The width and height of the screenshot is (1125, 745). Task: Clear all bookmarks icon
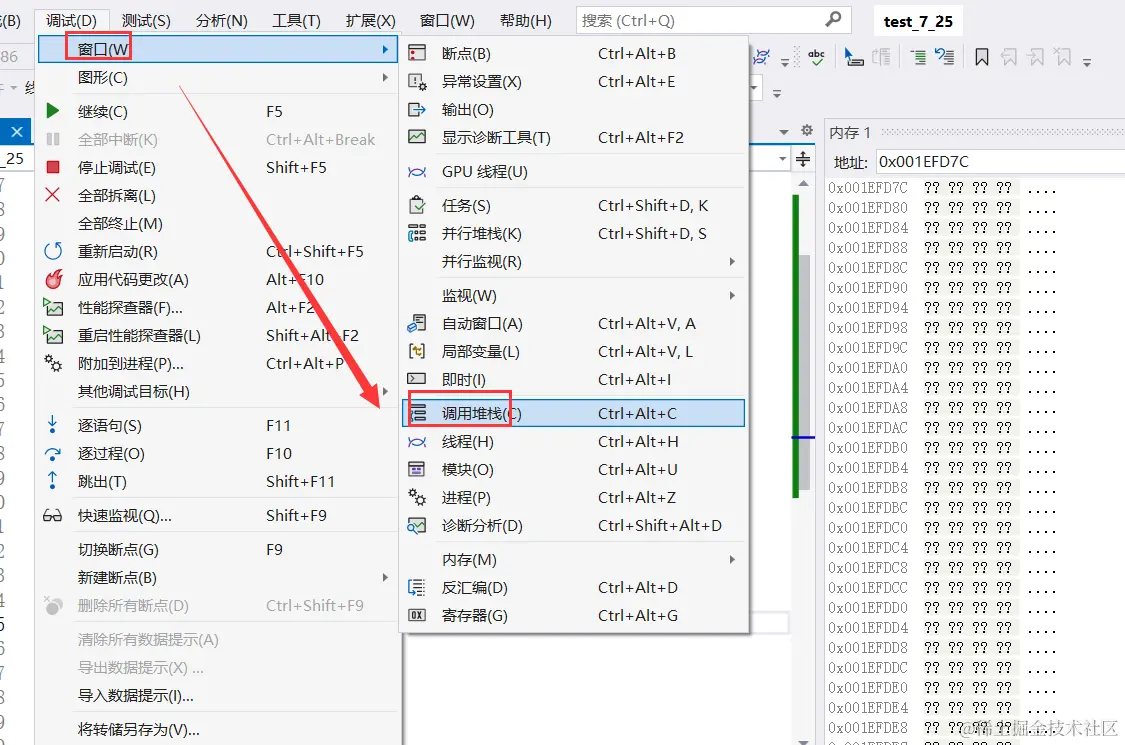[x=1063, y=57]
